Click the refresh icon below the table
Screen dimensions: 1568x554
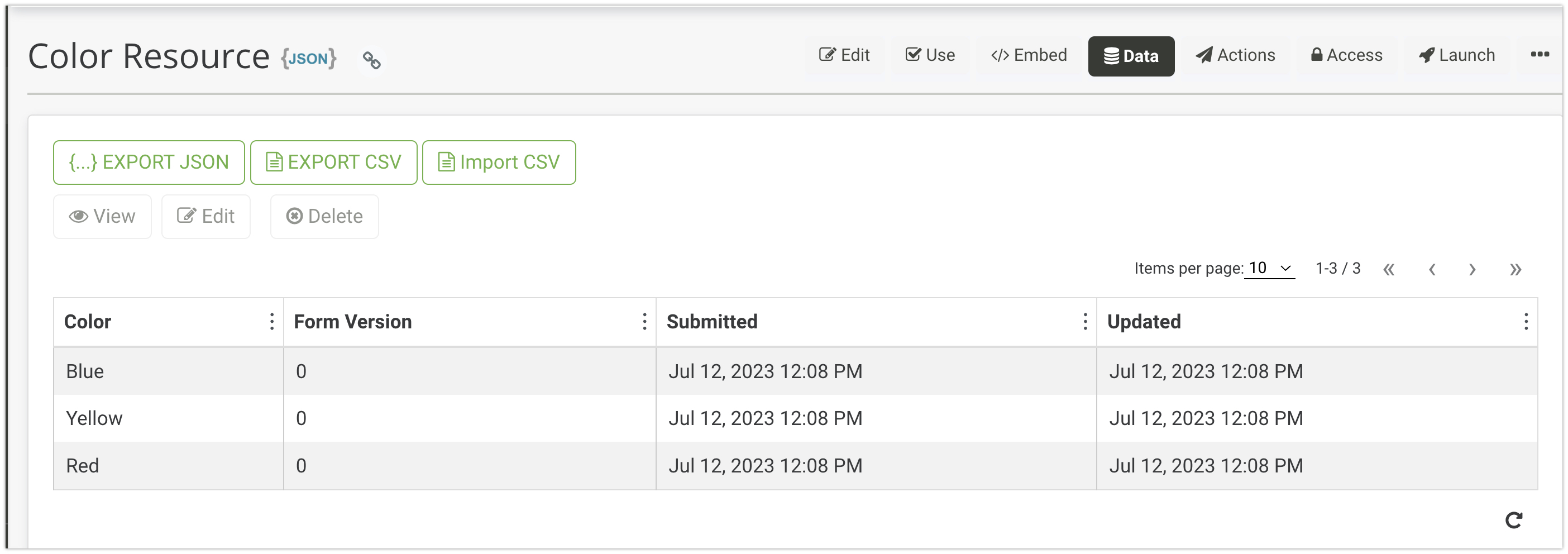[x=1513, y=520]
